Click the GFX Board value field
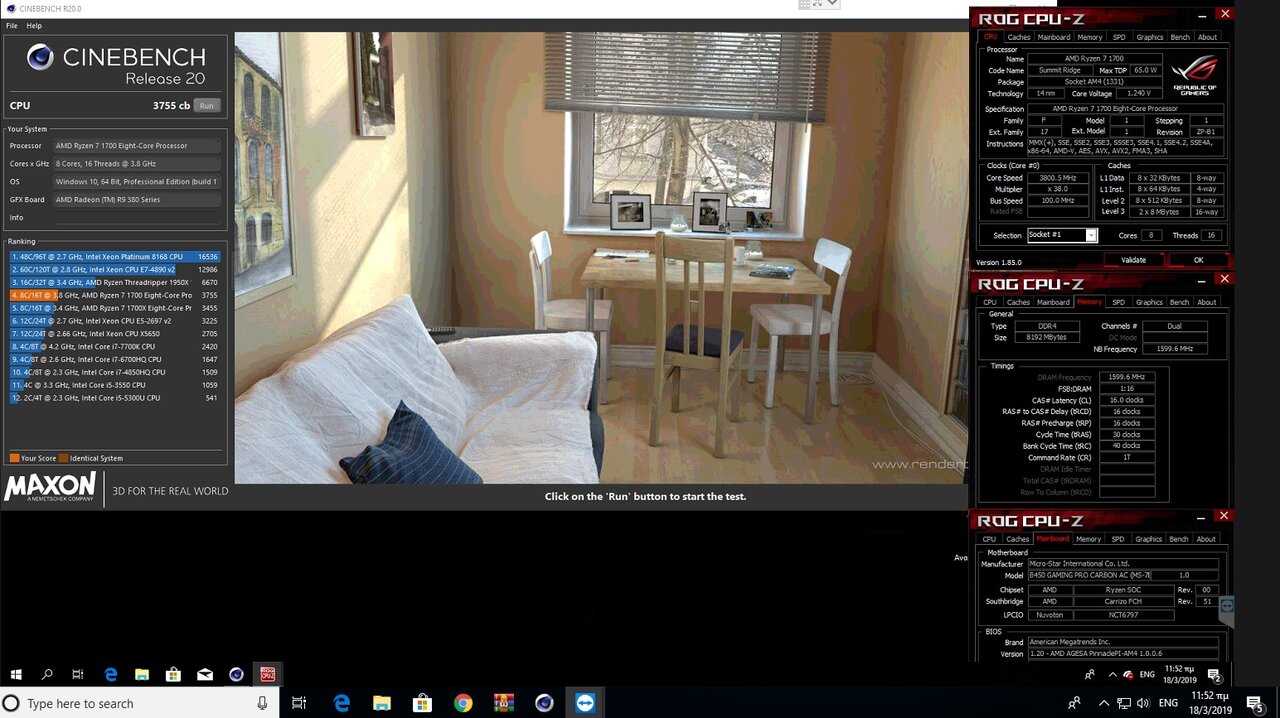 point(137,199)
